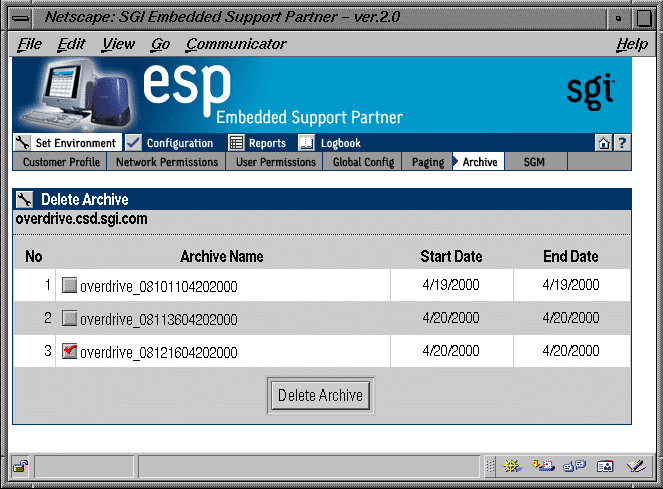Image resolution: width=663 pixels, height=489 pixels.
Task: Click the book icon beside Logbook
Action: pyautogui.click(x=307, y=143)
